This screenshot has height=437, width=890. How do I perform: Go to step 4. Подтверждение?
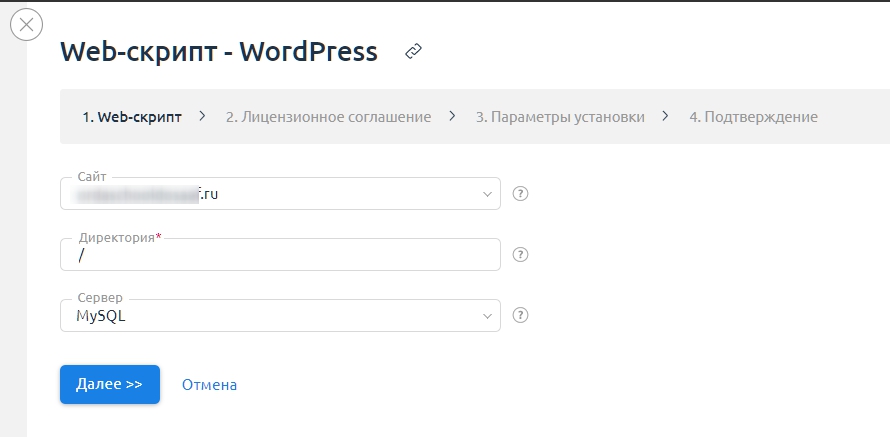[x=754, y=117]
